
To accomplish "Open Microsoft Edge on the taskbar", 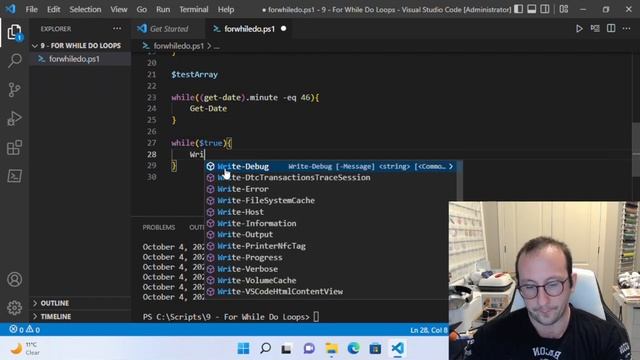I will point(353,348).
